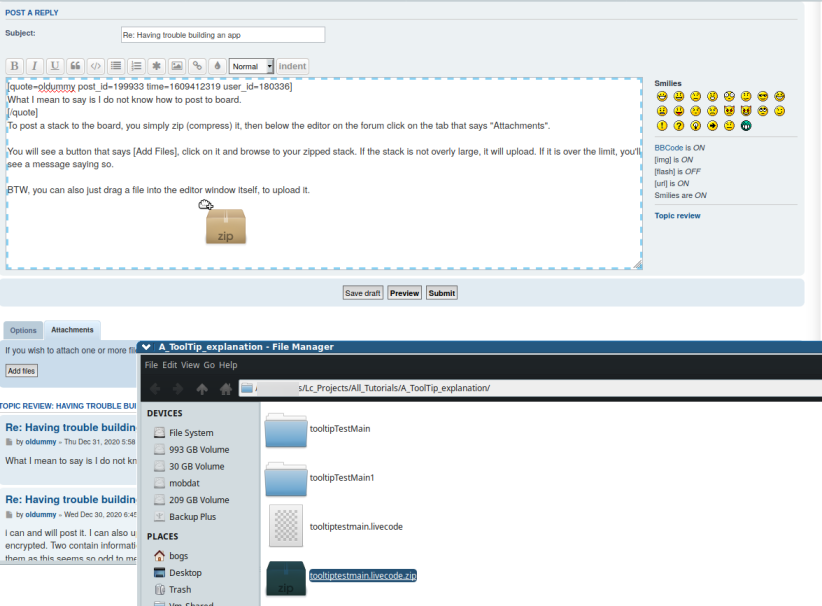Open the BBCode help link
Image resolution: width=822 pixels, height=606 pixels.
coord(668,148)
